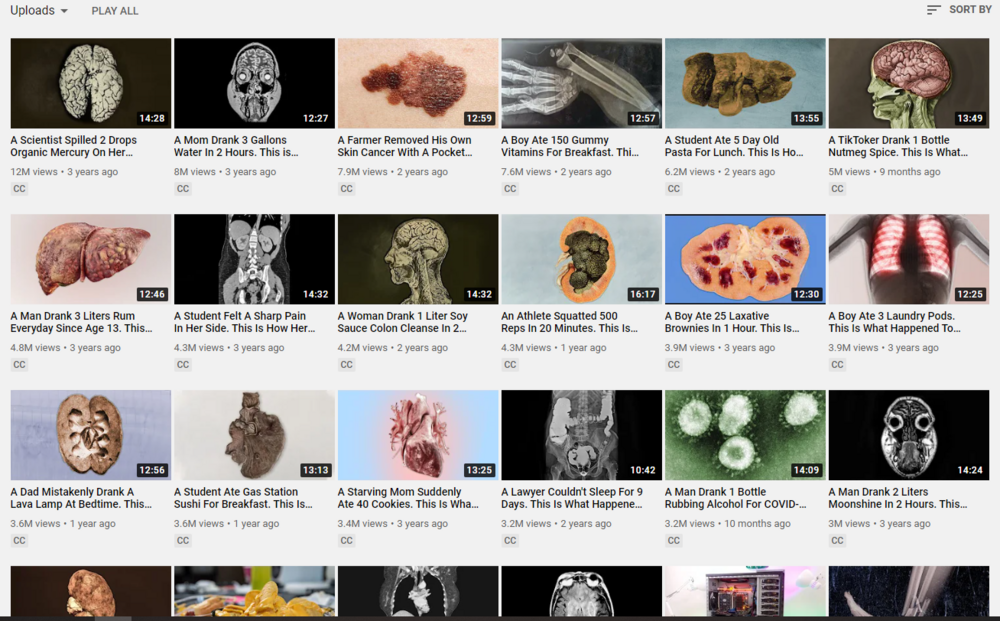Open the SORT BY menu
Screen dimensions: 1000x621
pyautogui.click(x=969, y=10)
